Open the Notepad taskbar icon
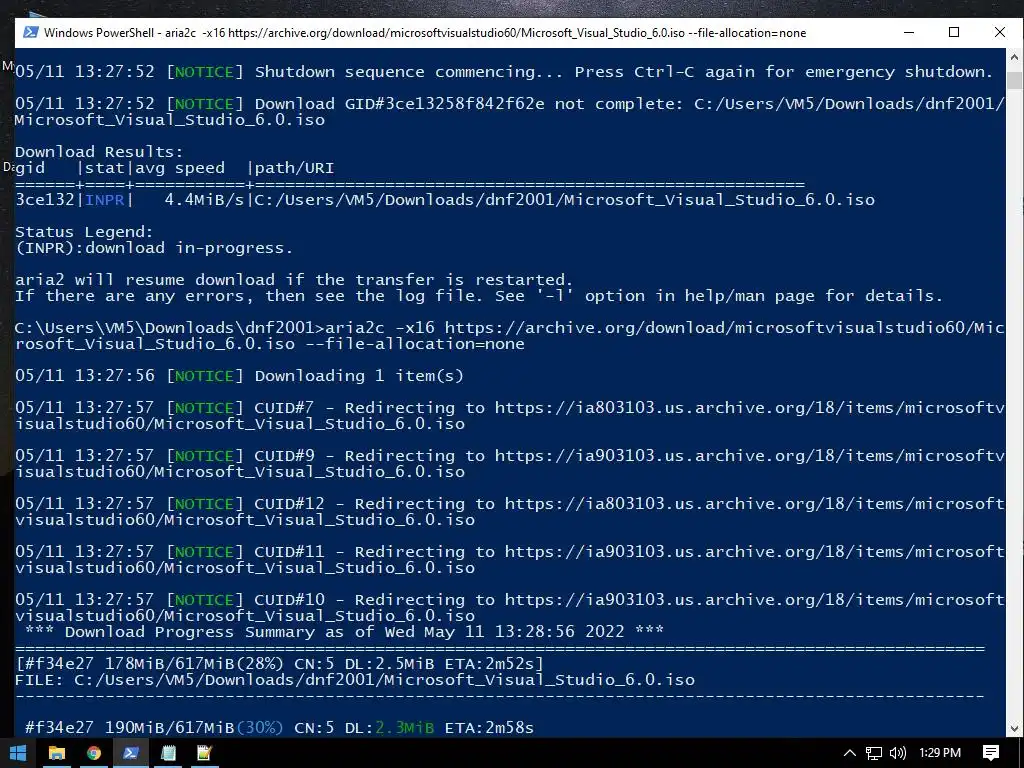 (168, 753)
